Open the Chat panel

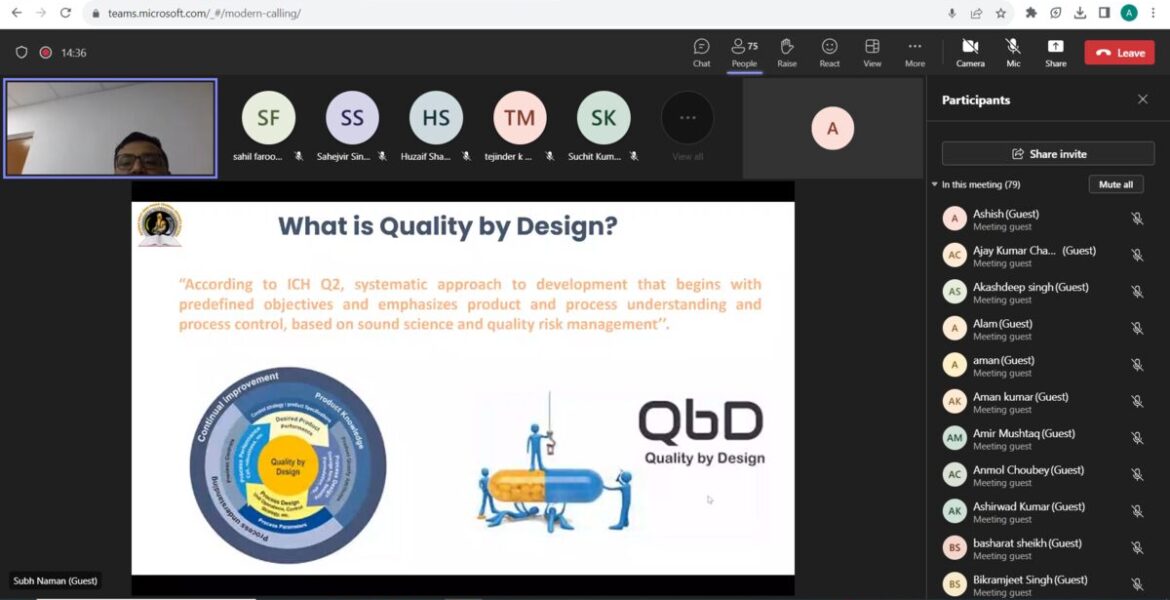(x=701, y=52)
